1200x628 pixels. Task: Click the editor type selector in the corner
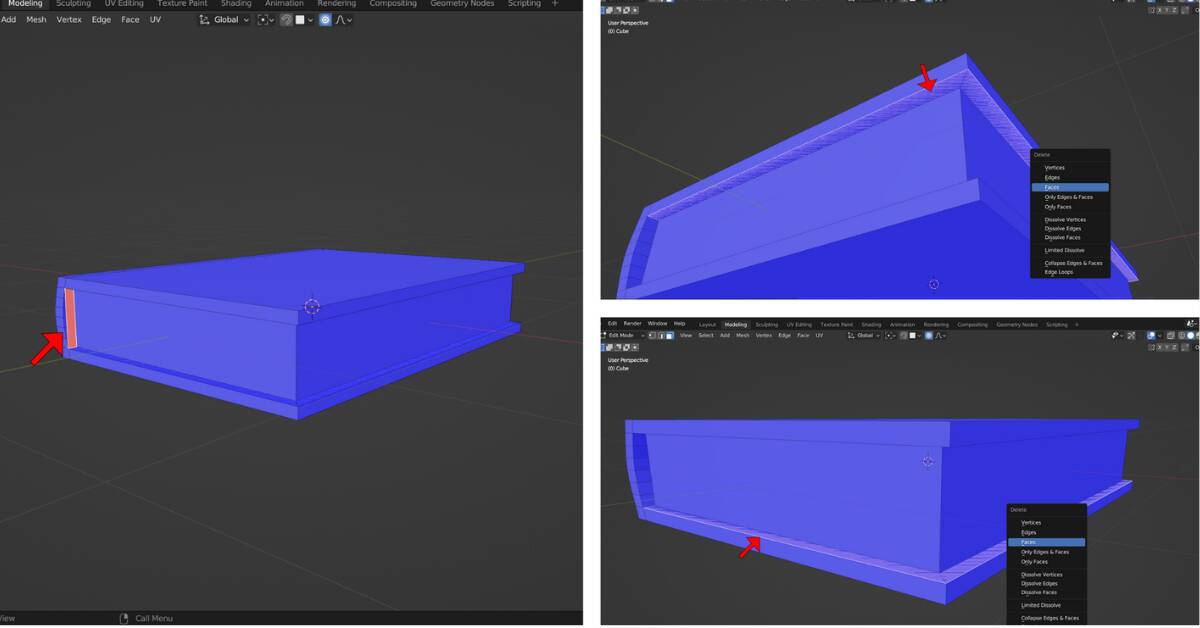[x=603, y=335]
